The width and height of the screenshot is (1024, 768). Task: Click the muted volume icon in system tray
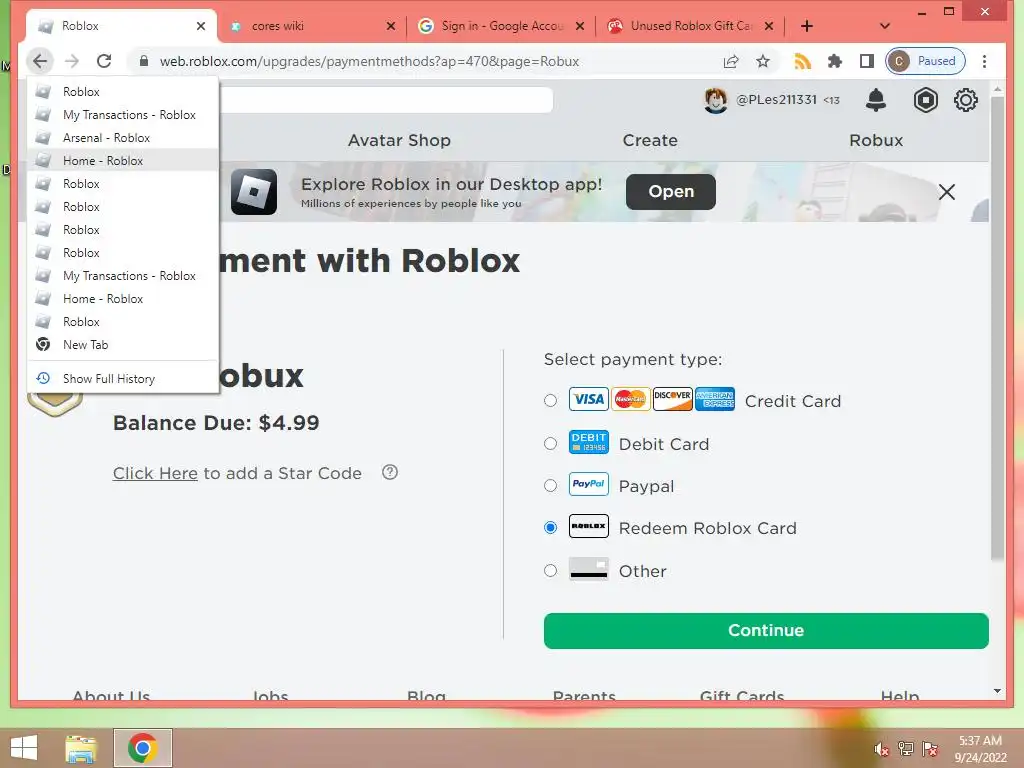tap(881, 749)
